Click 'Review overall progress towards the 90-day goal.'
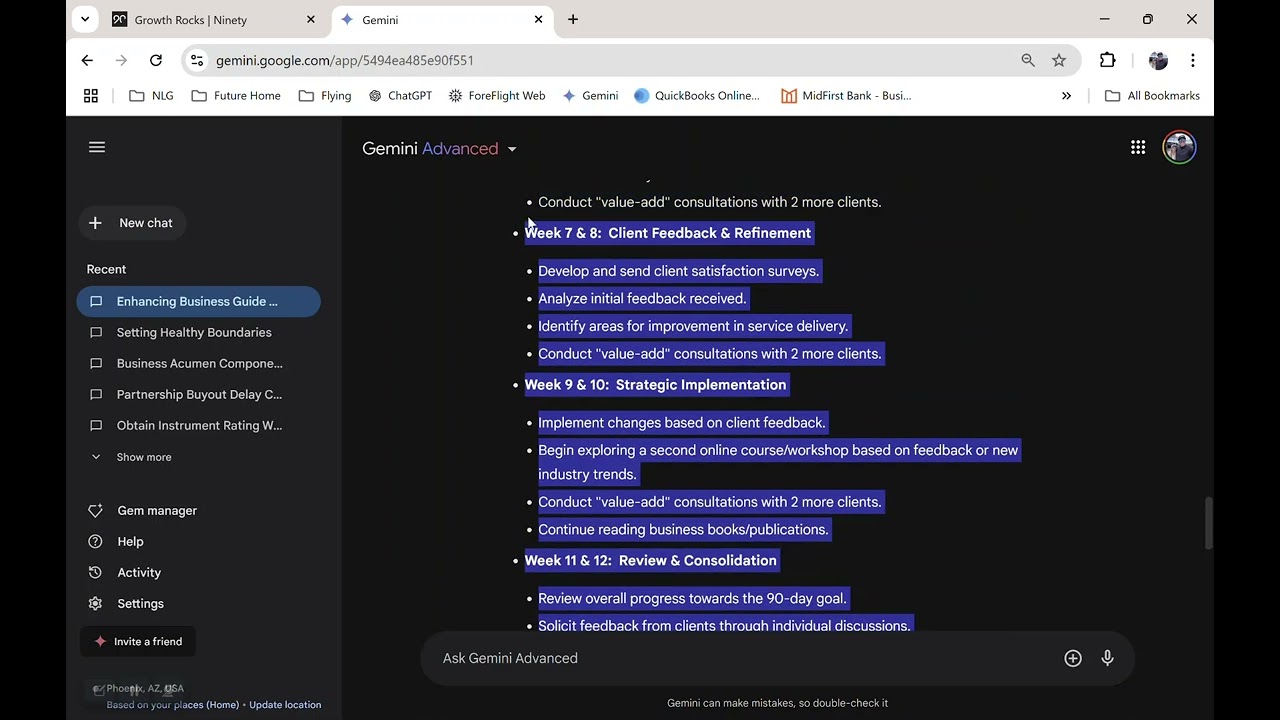The image size is (1280, 720). (692, 599)
